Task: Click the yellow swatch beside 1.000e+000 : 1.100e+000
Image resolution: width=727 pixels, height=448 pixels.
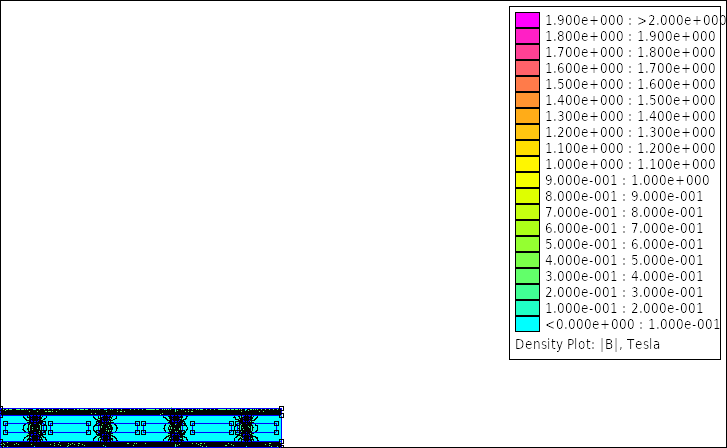Action: click(528, 164)
